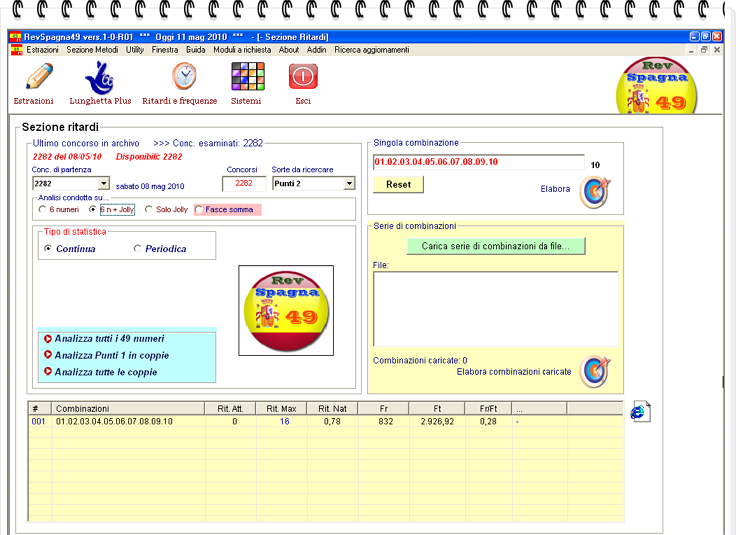
Task: Click row number 001 in results table
Action: coord(38,421)
